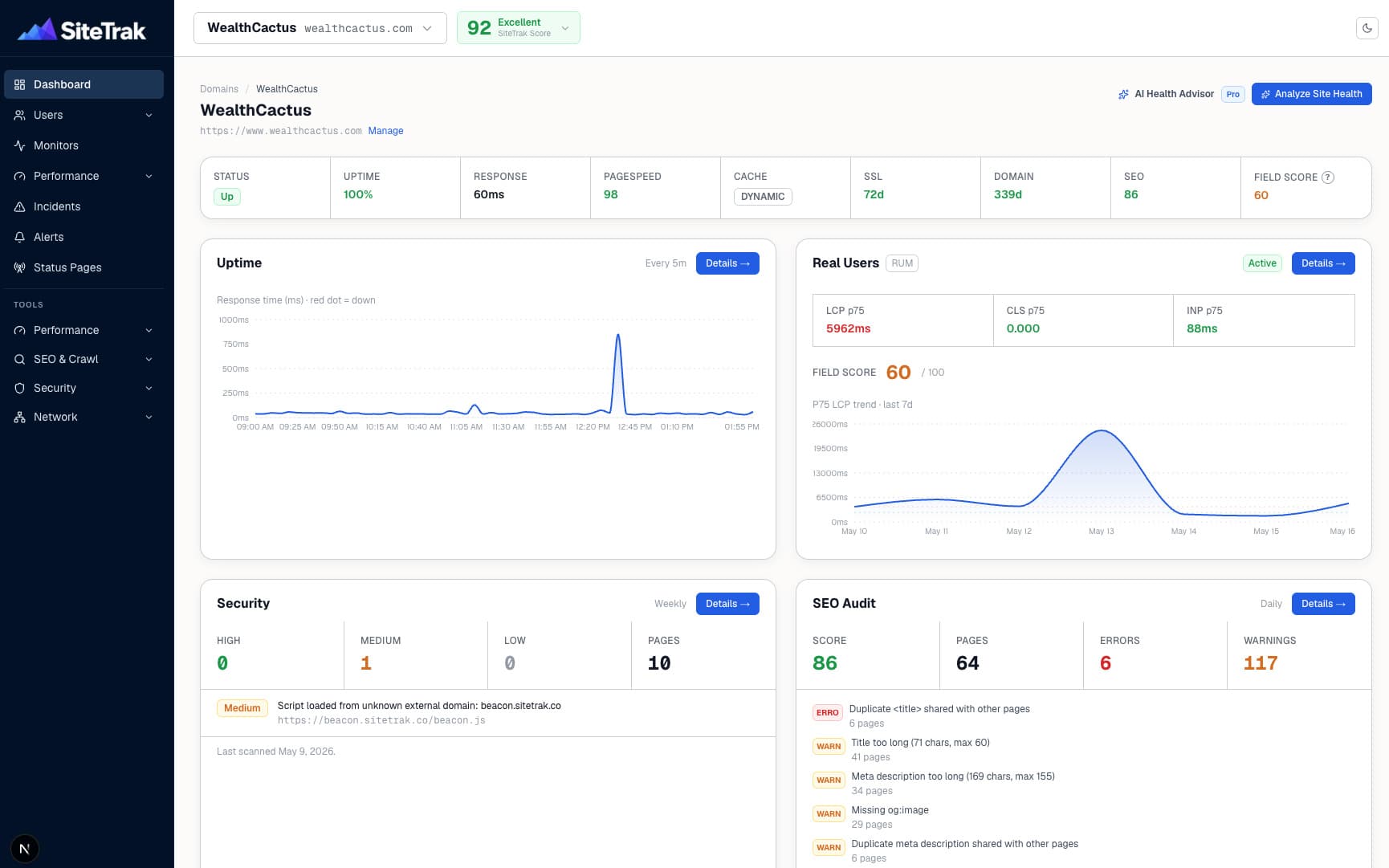Click the DYNAMIC cache badge
Screen dimensions: 1389x868
763,197
